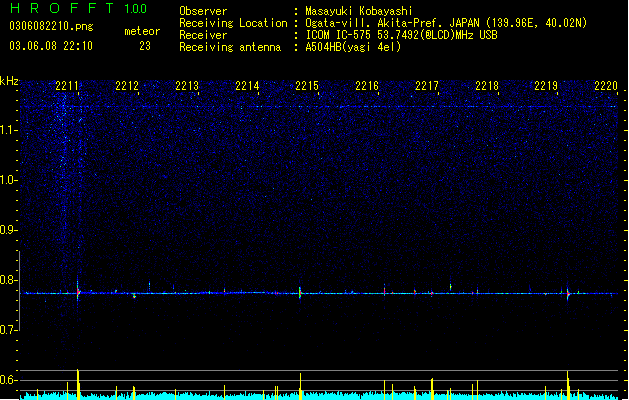
Task: Click the 2214 time marker
Action: pyautogui.click(x=247, y=86)
